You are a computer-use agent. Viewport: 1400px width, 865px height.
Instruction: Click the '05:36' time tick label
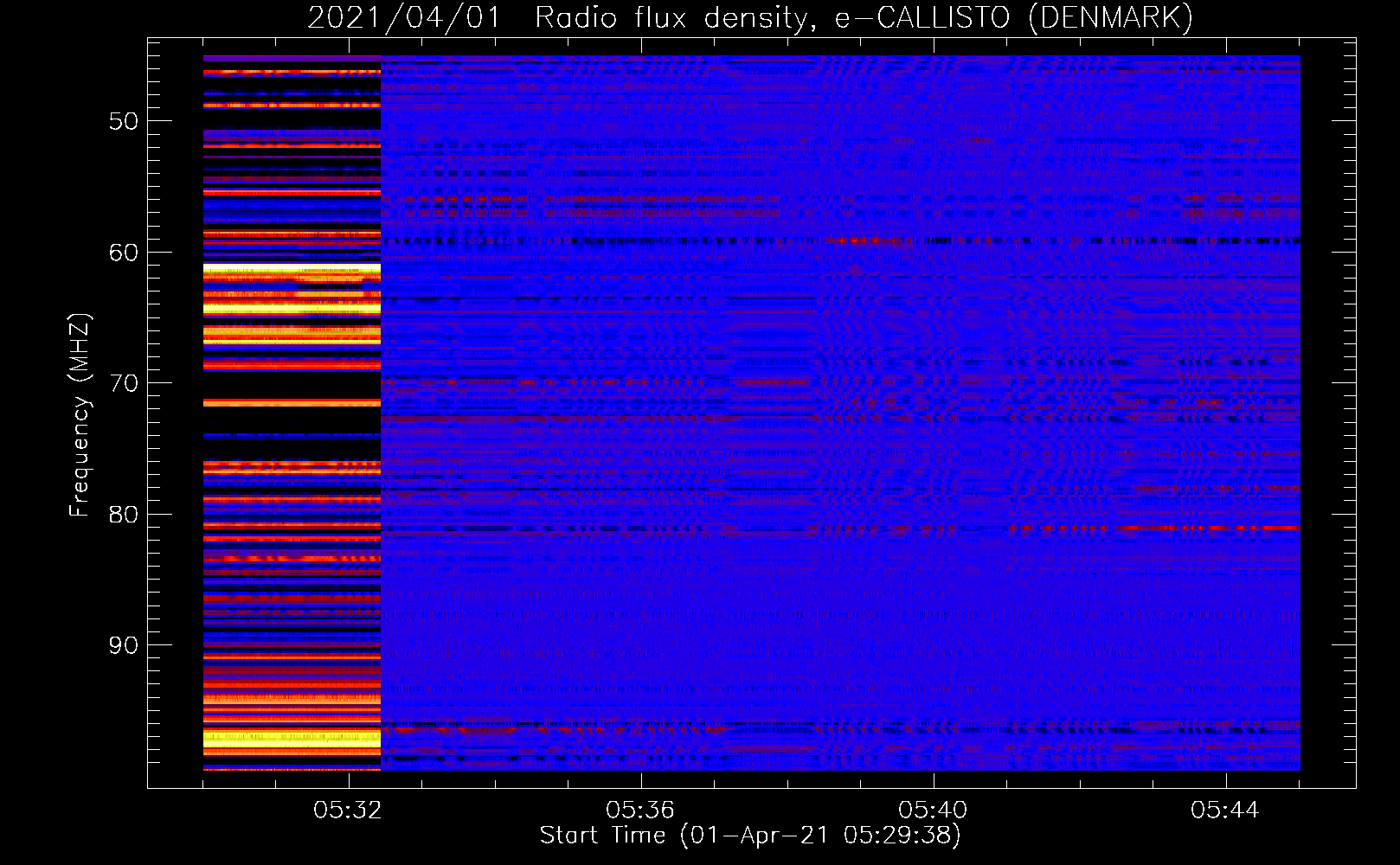tap(640, 811)
